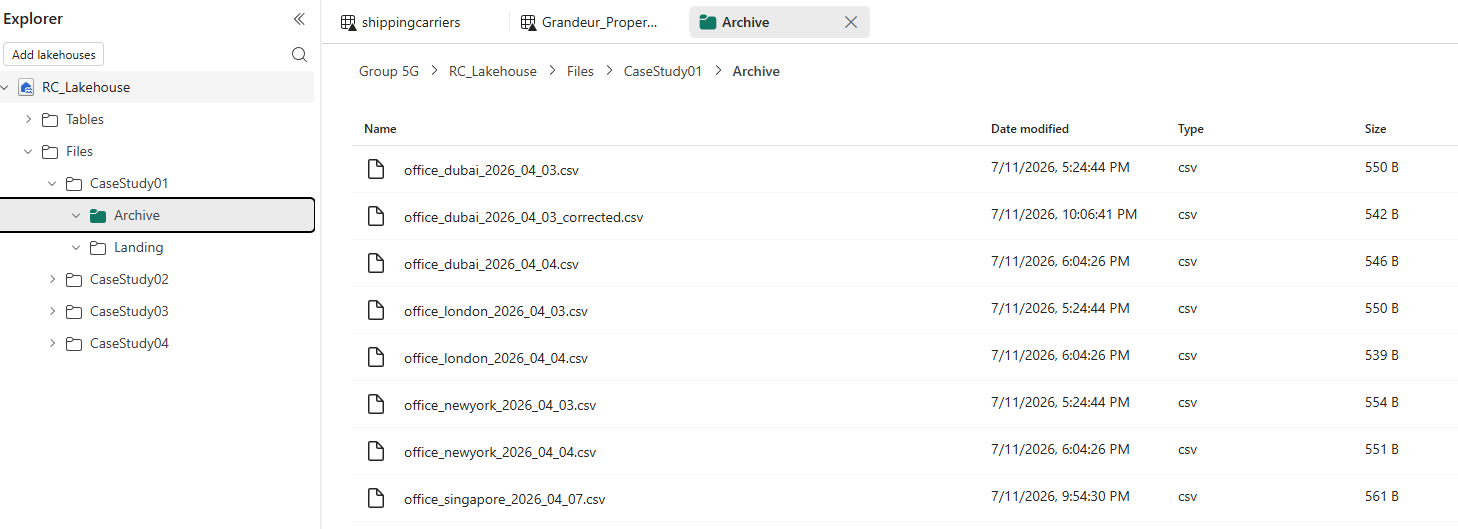Click the CaseStudy04 folder icon

point(74,343)
